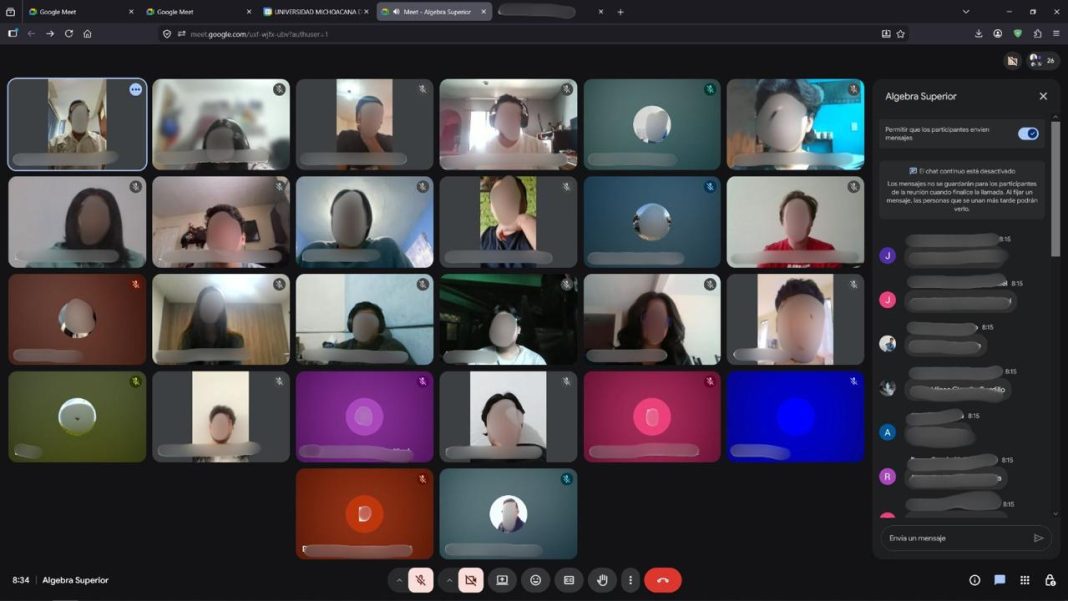1068x601 pixels.
Task: Toggle the chat panel icon
Action: [x=999, y=580]
